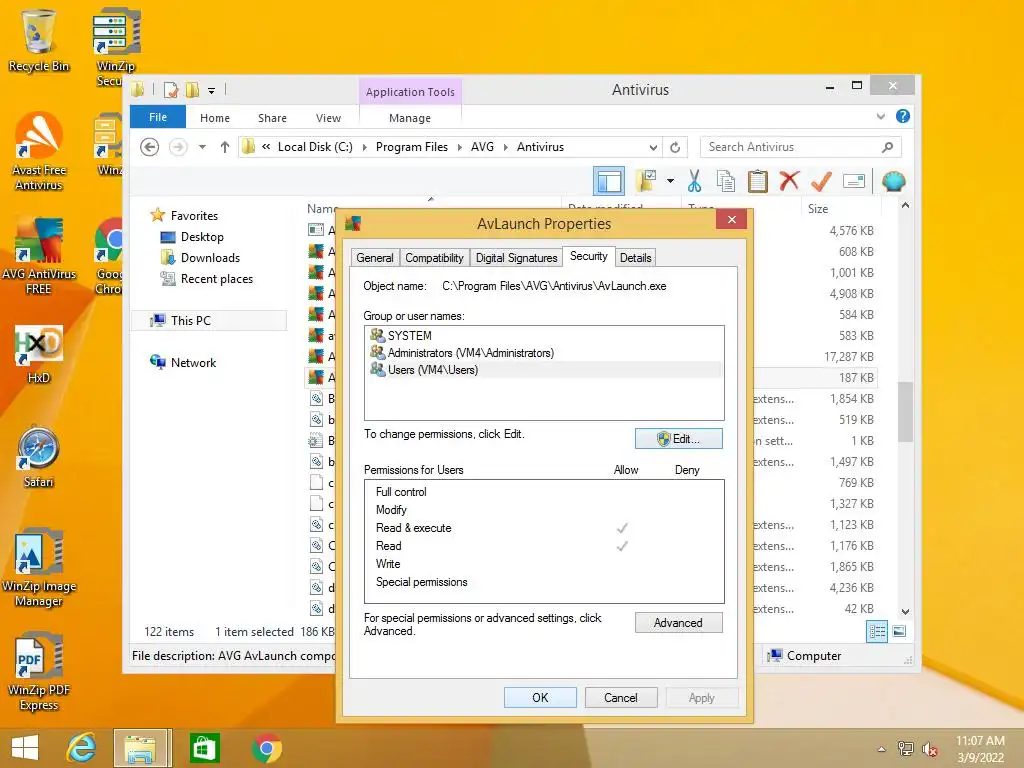The width and height of the screenshot is (1024, 768).
Task: Select Network in navigation pane
Action: [x=193, y=362]
